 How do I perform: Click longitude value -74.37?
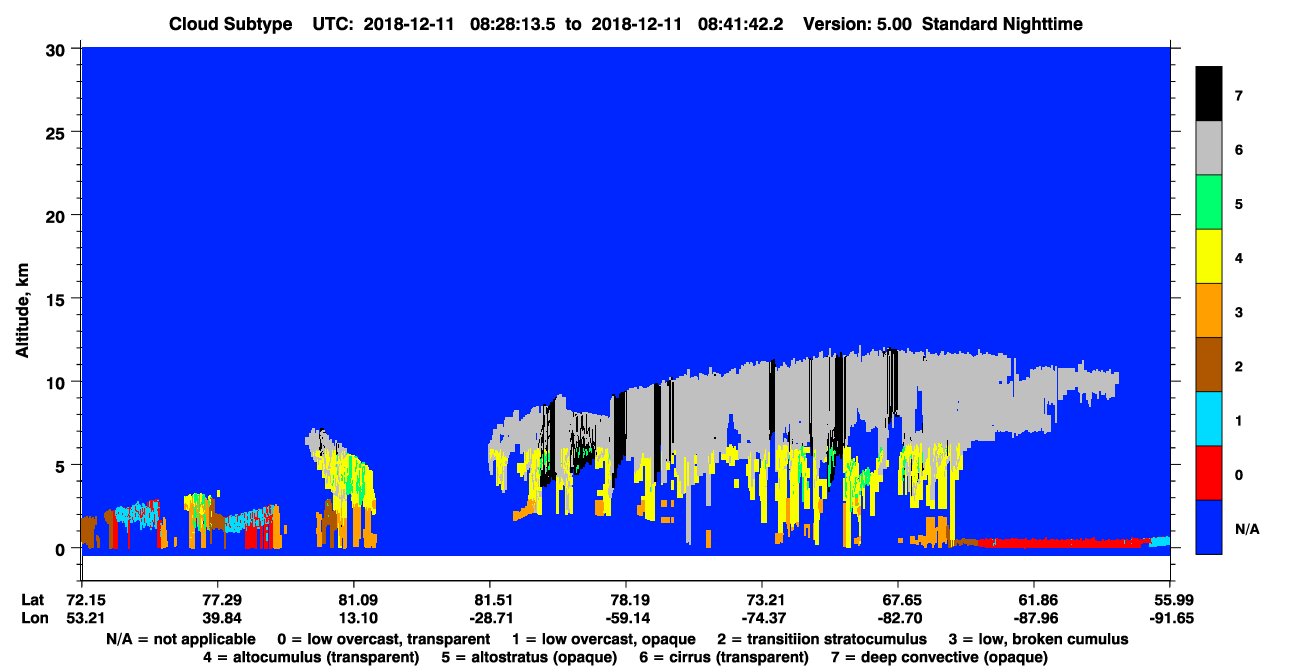coord(762,618)
